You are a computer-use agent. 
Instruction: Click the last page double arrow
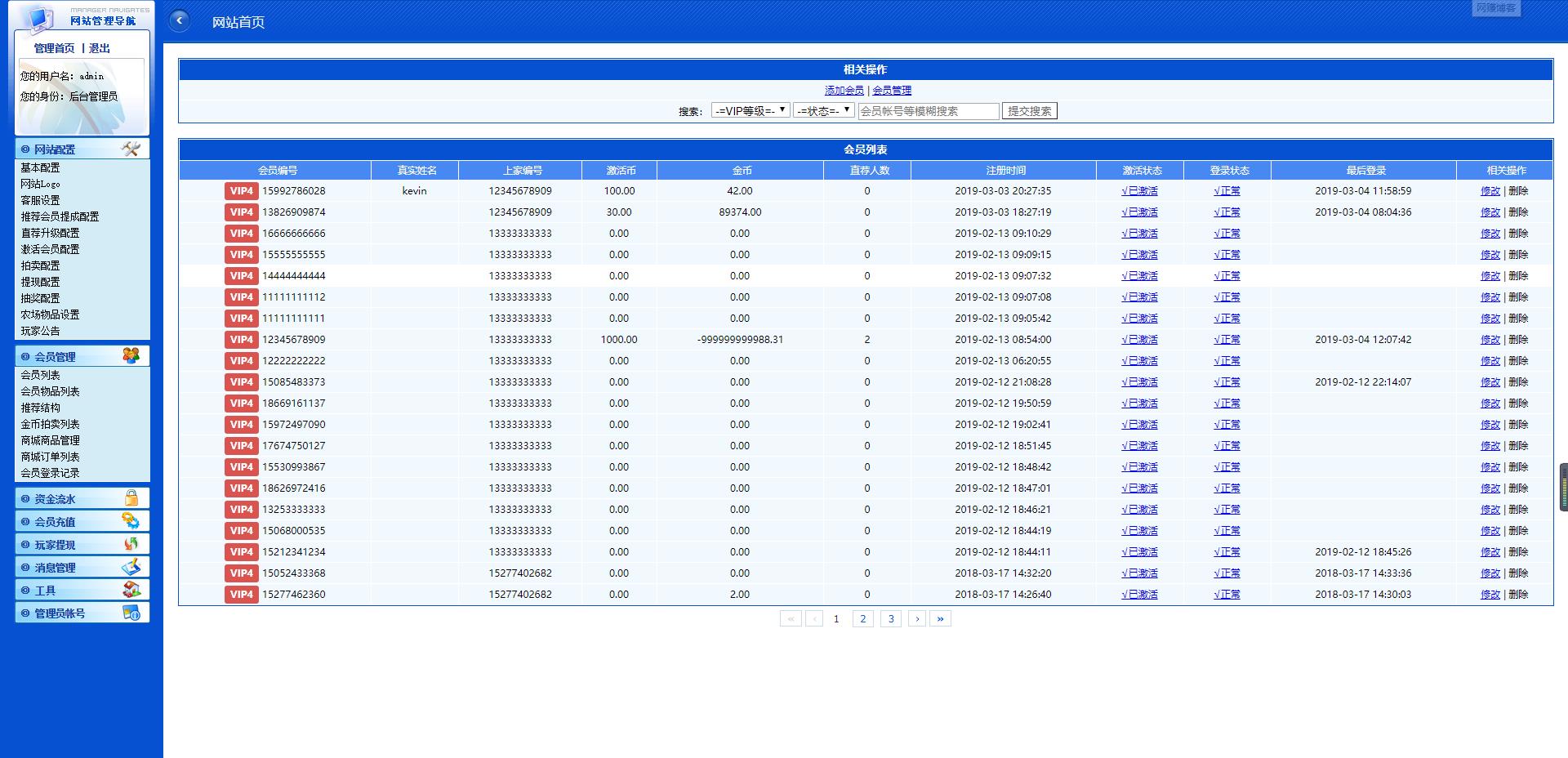pyautogui.click(x=940, y=618)
